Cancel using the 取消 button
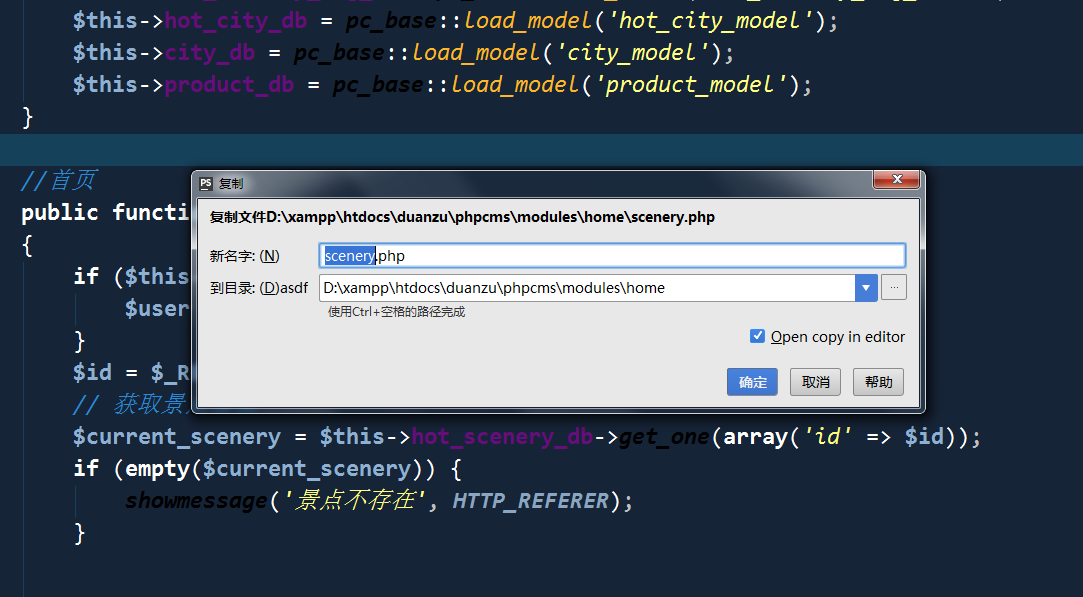Viewport: 1083px width, 597px height. point(816,382)
